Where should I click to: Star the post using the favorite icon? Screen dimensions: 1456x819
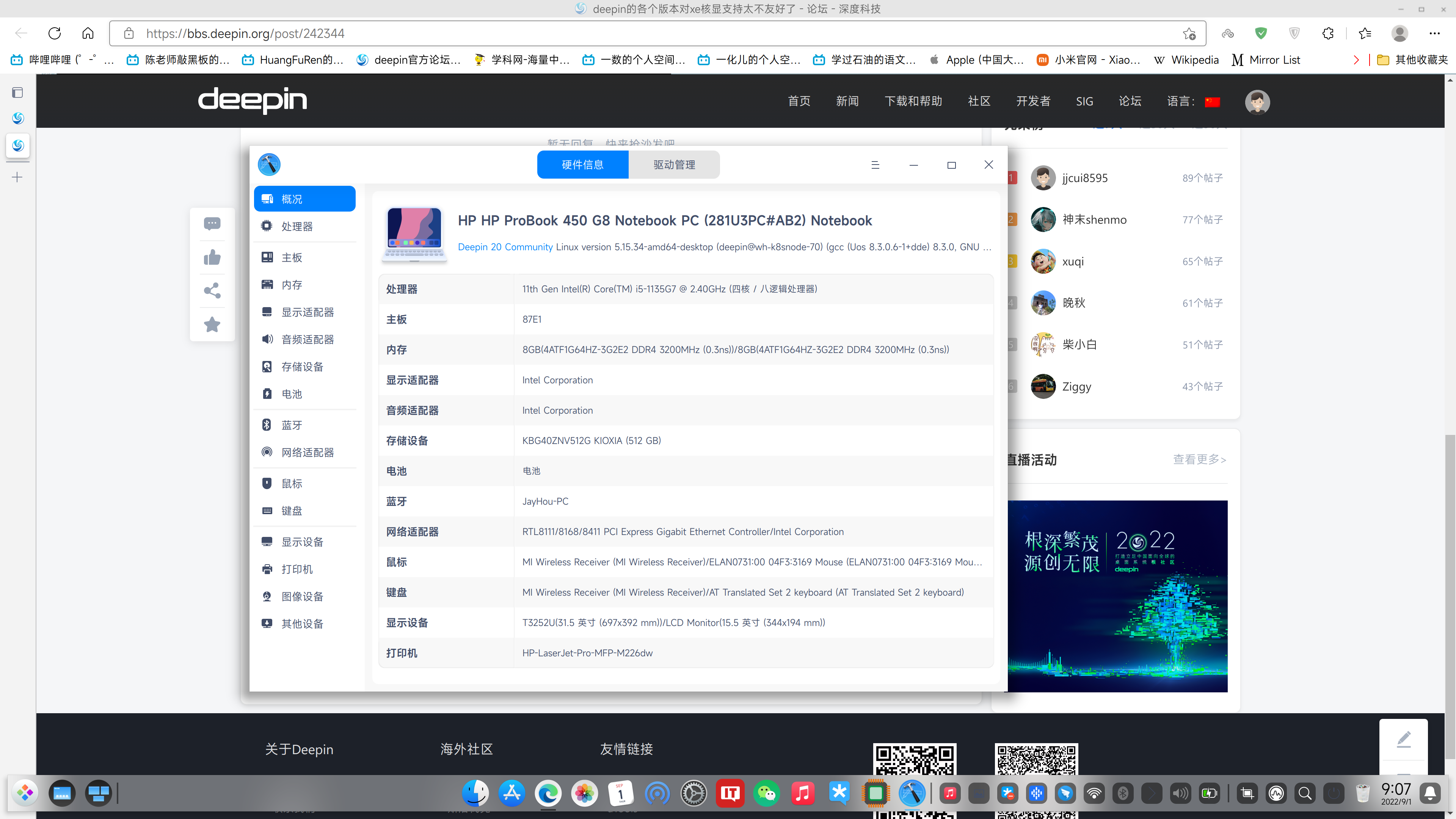pyautogui.click(x=212, y=324)
